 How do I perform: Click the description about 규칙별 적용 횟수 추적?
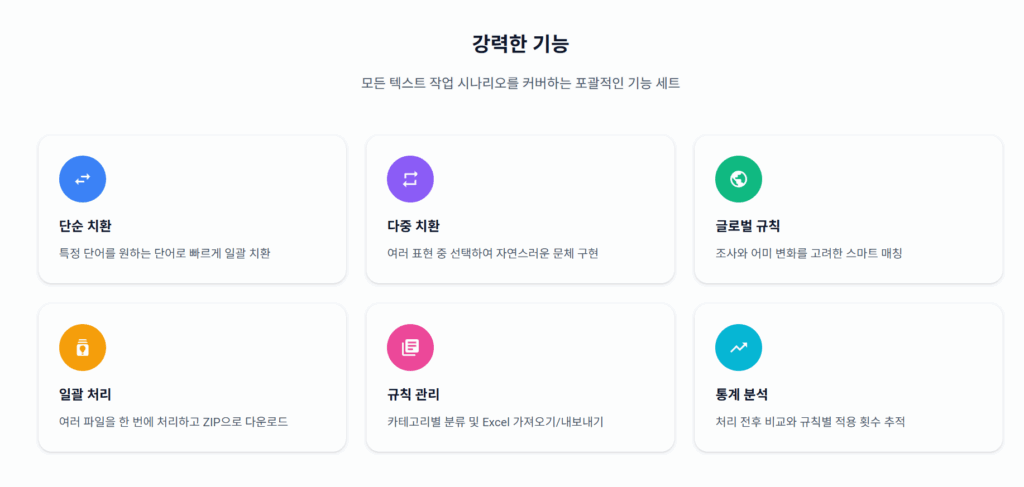(810, 422)
